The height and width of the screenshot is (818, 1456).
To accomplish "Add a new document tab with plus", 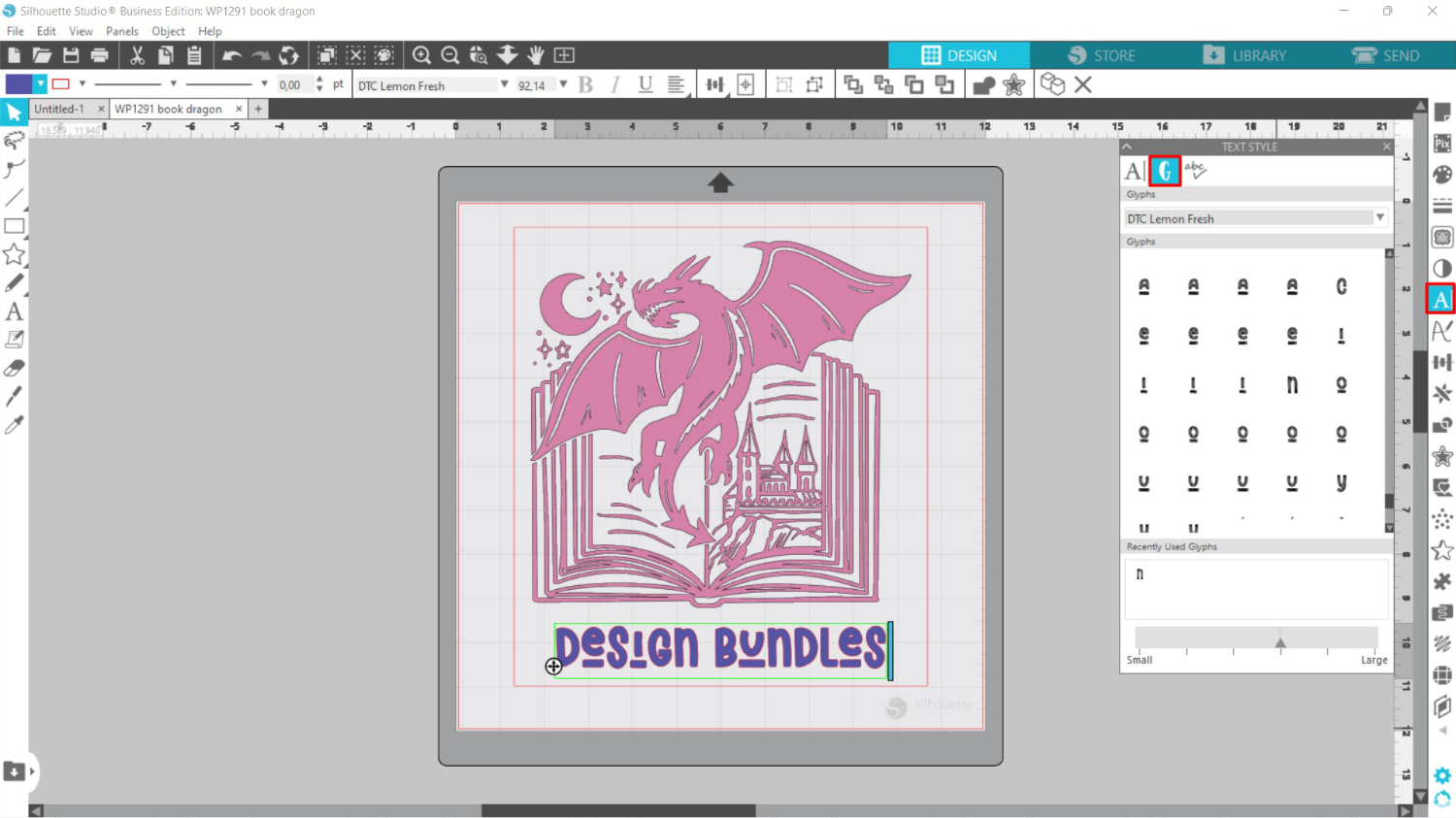I will coord(258,109).
